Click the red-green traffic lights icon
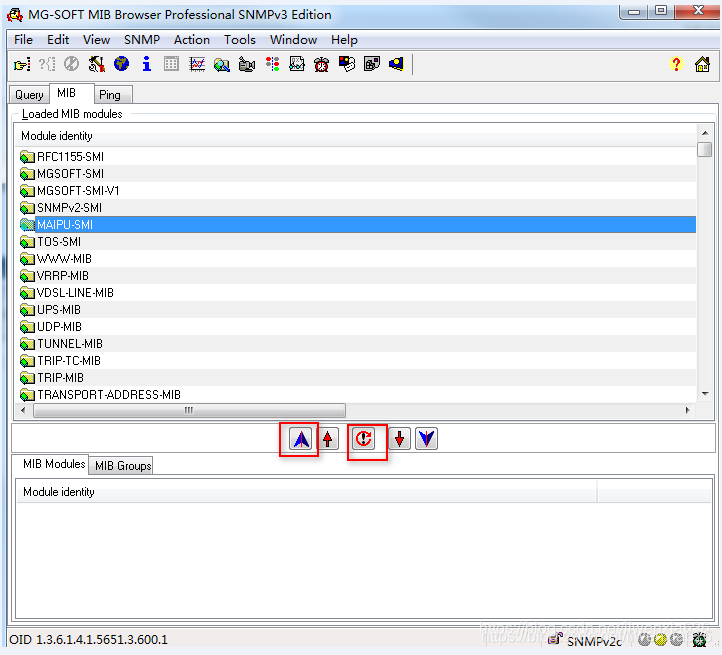Viewport: 722px width, 655px height. tap(272, 64)
